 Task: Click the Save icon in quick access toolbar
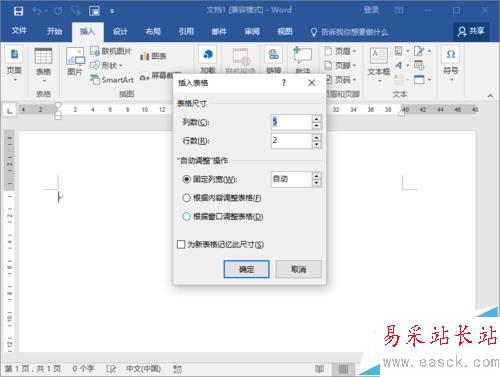pyautogui.click(x=18, y=11)
